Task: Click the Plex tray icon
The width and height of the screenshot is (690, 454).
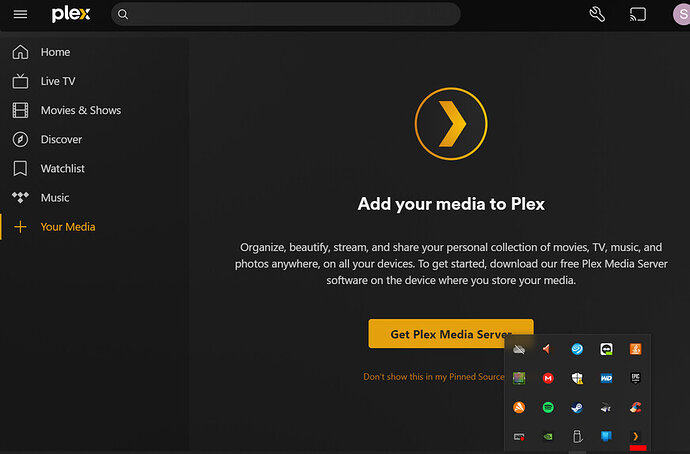Action: coord(635,436)
